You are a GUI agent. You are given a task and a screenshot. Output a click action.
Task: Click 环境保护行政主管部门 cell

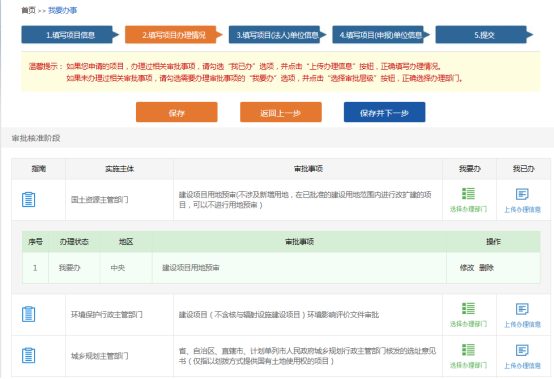(119, 314)
